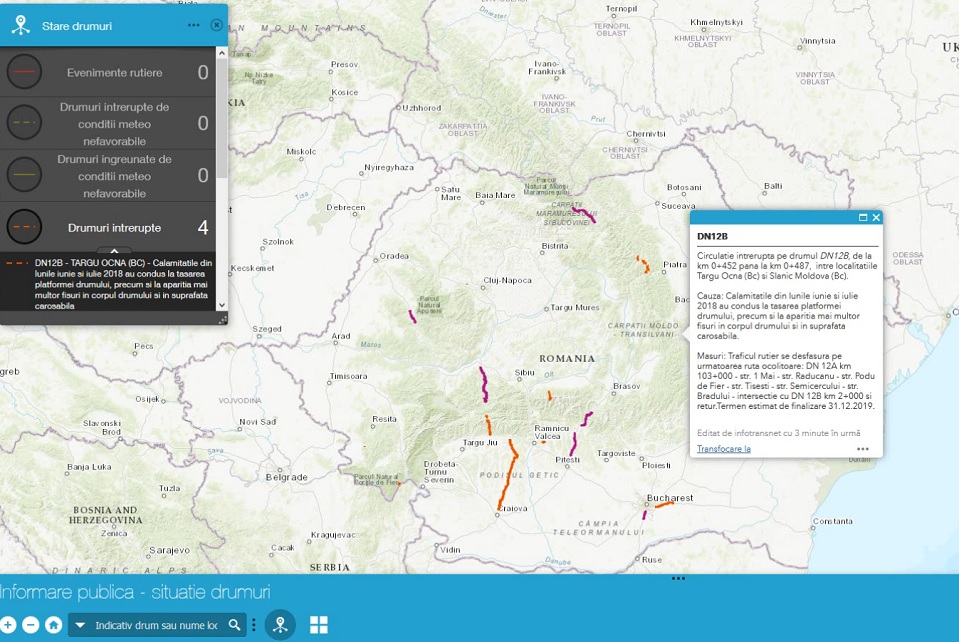Click the search magnifier icon

point(234,625)
